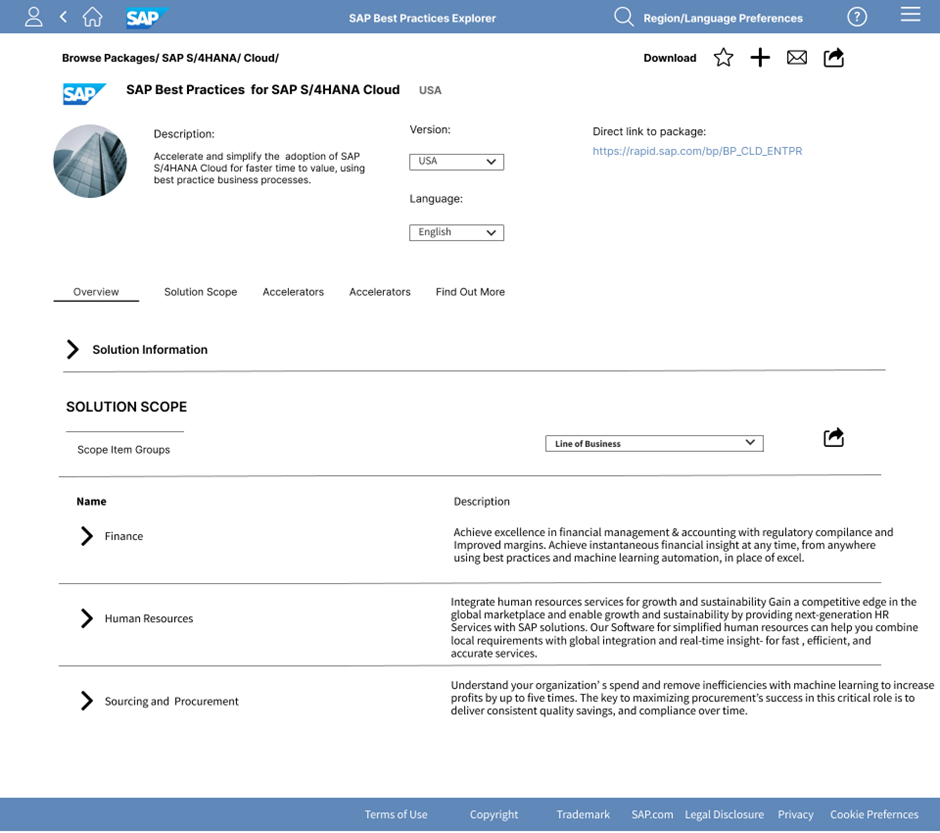Switch to the Solution Scope tab

point(200,292)
